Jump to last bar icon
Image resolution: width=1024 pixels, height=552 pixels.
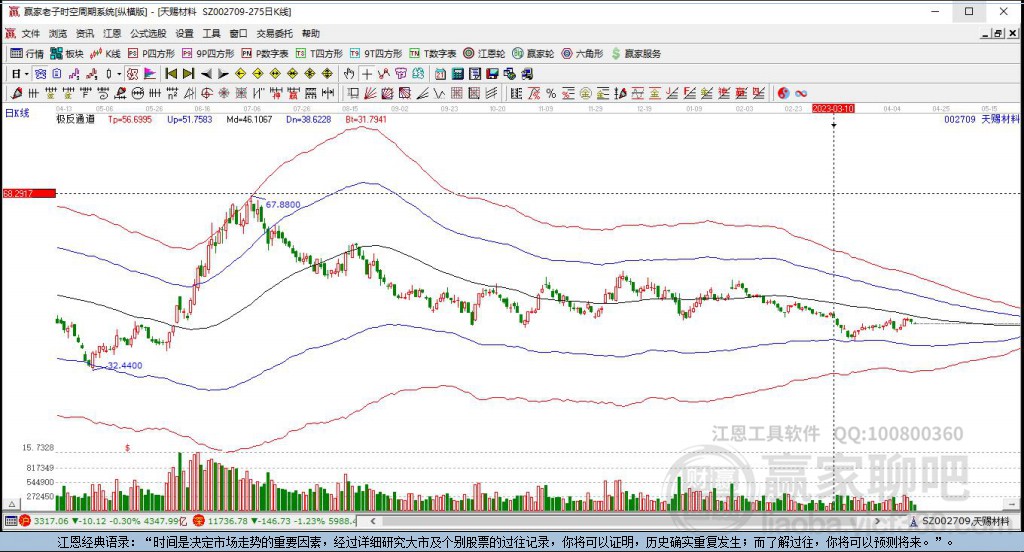pos(188,74)
